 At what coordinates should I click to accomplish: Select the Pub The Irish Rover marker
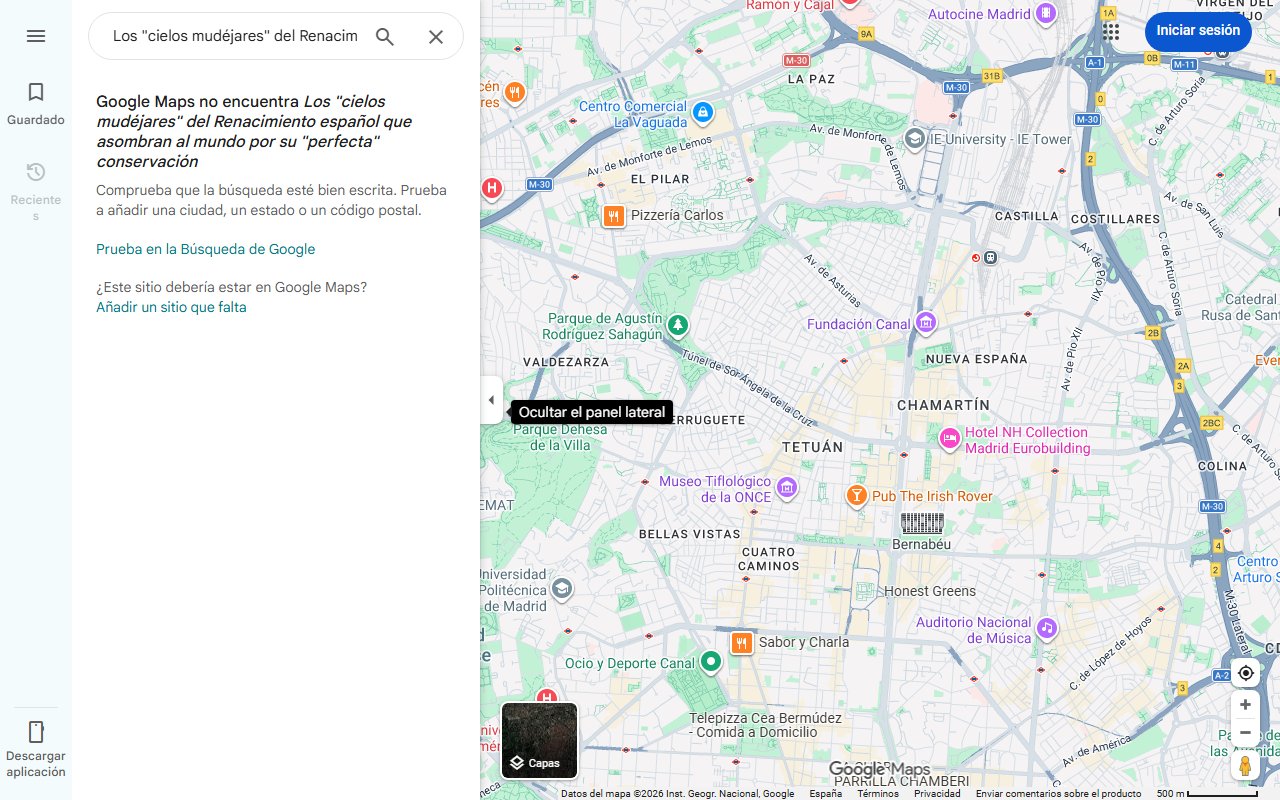click(857, 495)
